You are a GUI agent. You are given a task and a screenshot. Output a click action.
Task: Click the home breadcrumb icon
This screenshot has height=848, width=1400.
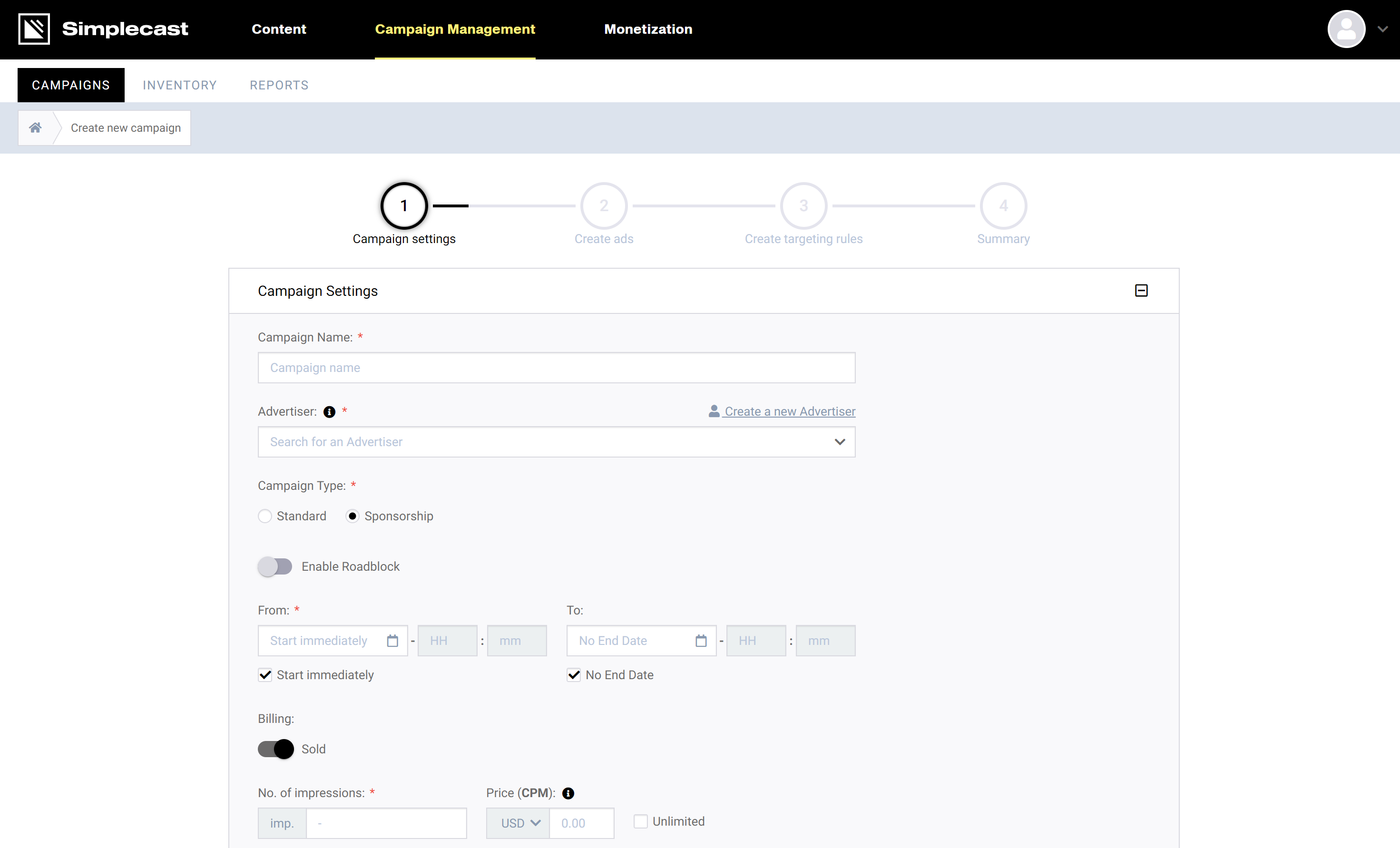point(35,128)
